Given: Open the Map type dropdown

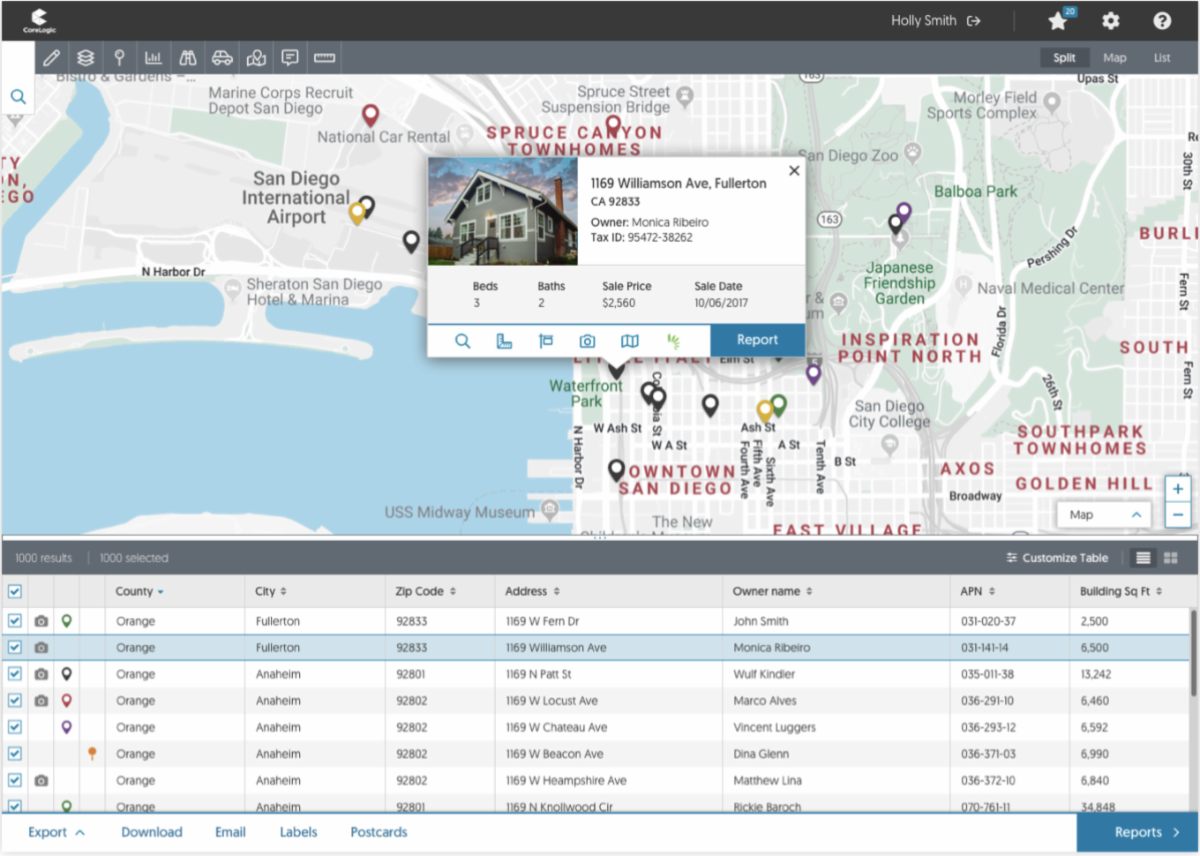Looking at the screenshot, I should (1104, 515).
